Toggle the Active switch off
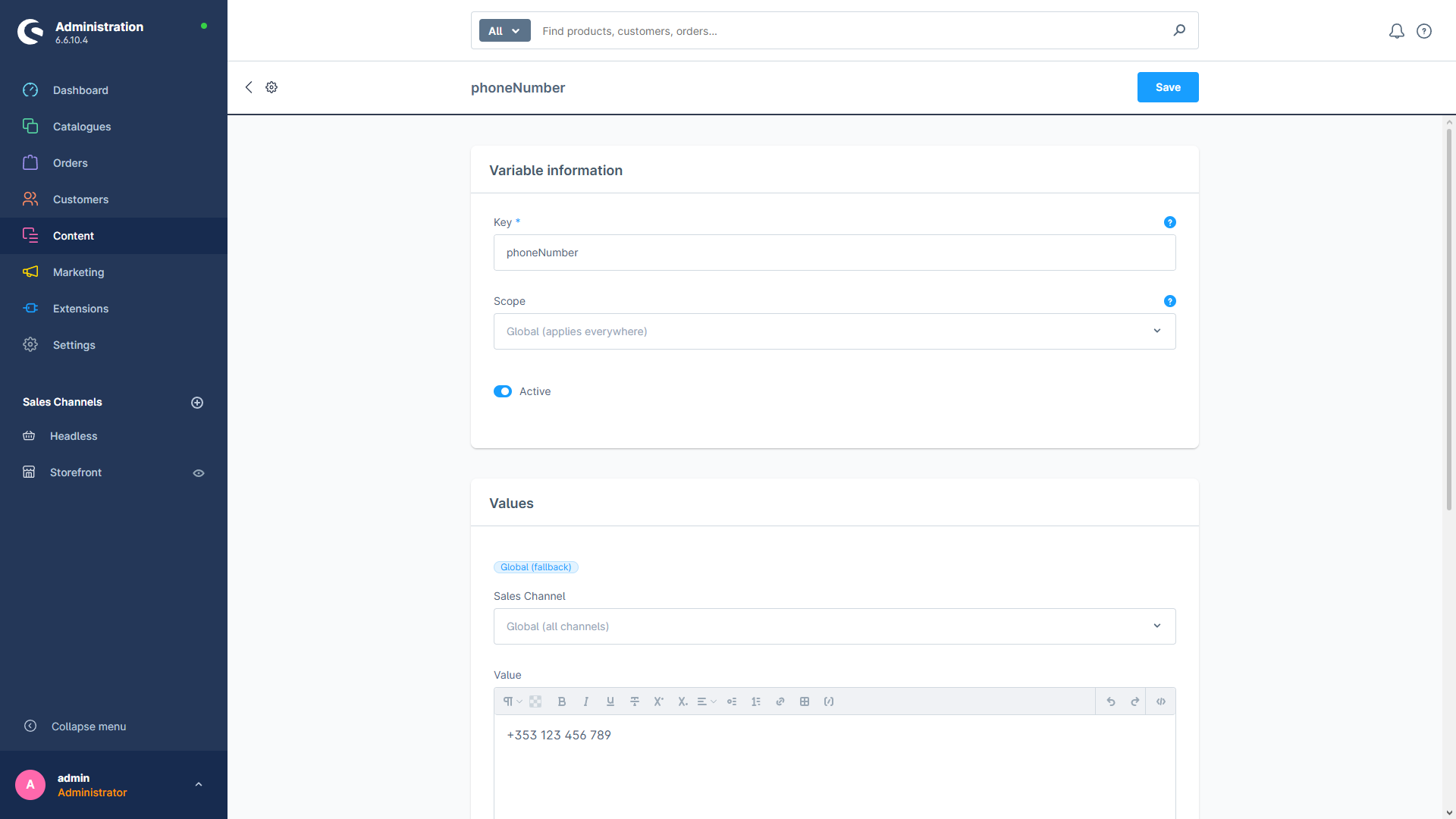Viewport: 1456px width, 819px height. (x=503, y=391)
